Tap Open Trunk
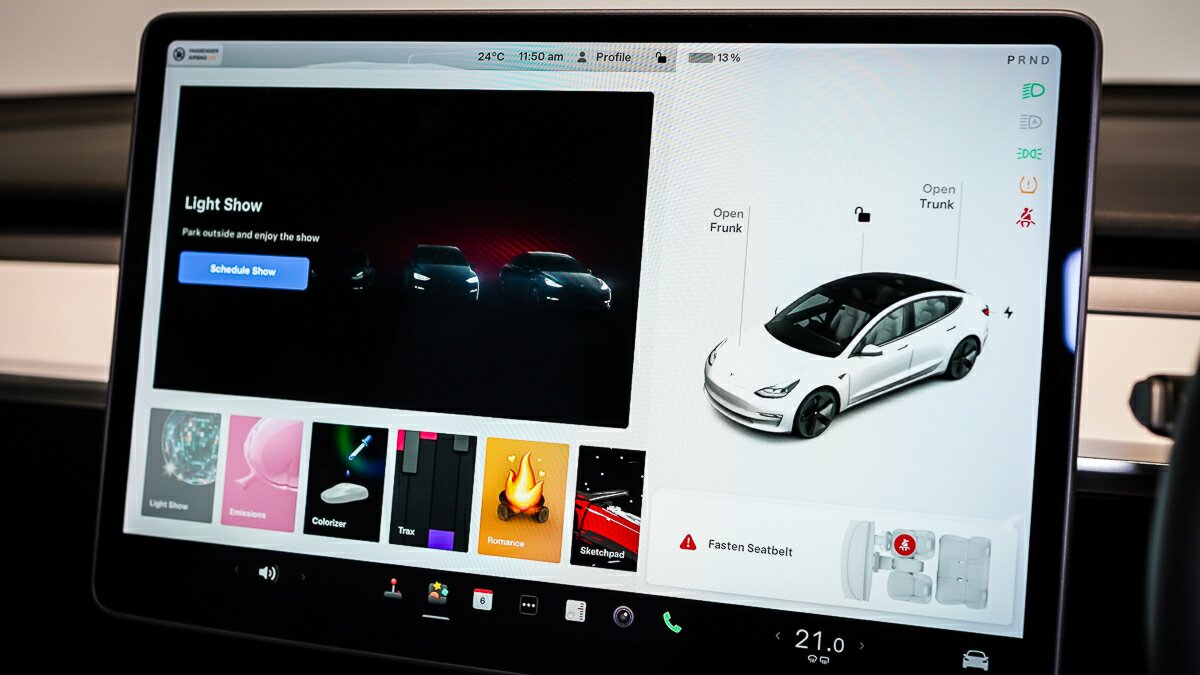This screenshot has width=1200, height=675. point(938,196)
